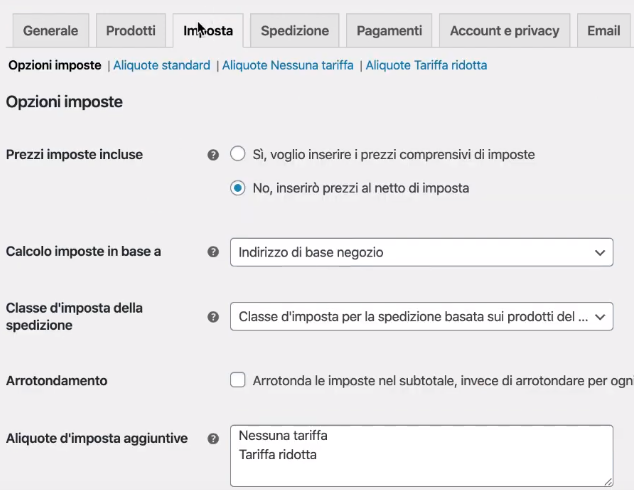This screenshot has width=634, height=490.
Task: Go to the Spedizione tab
Action: pos(295,31)
